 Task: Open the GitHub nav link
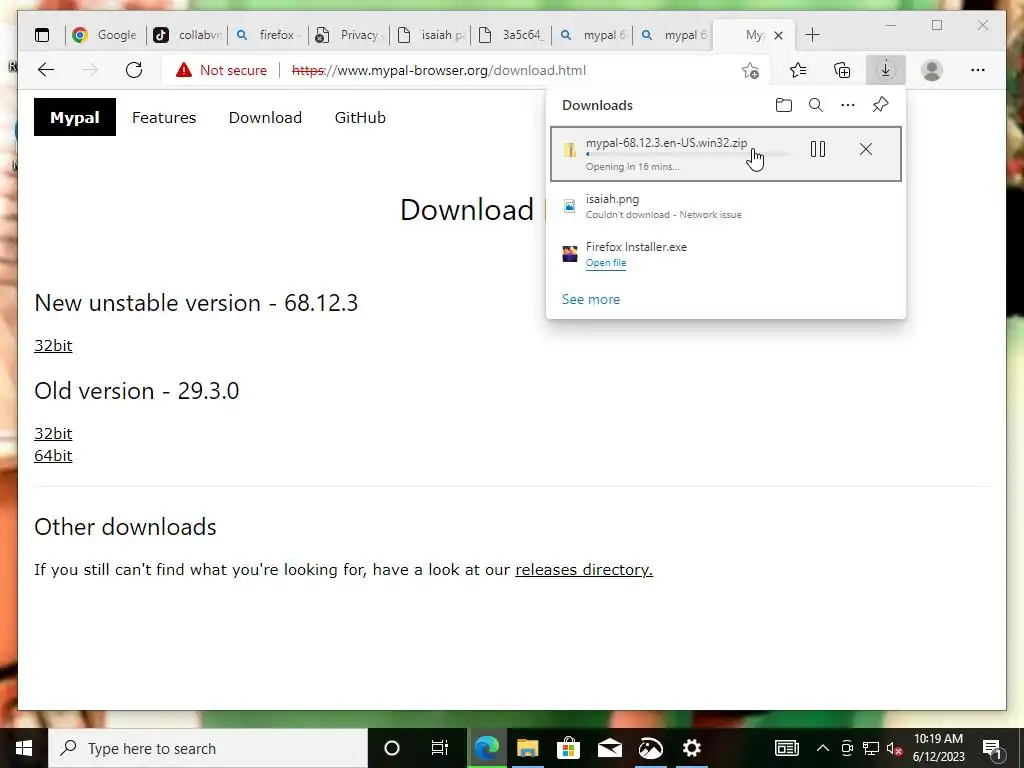(360, 118)
